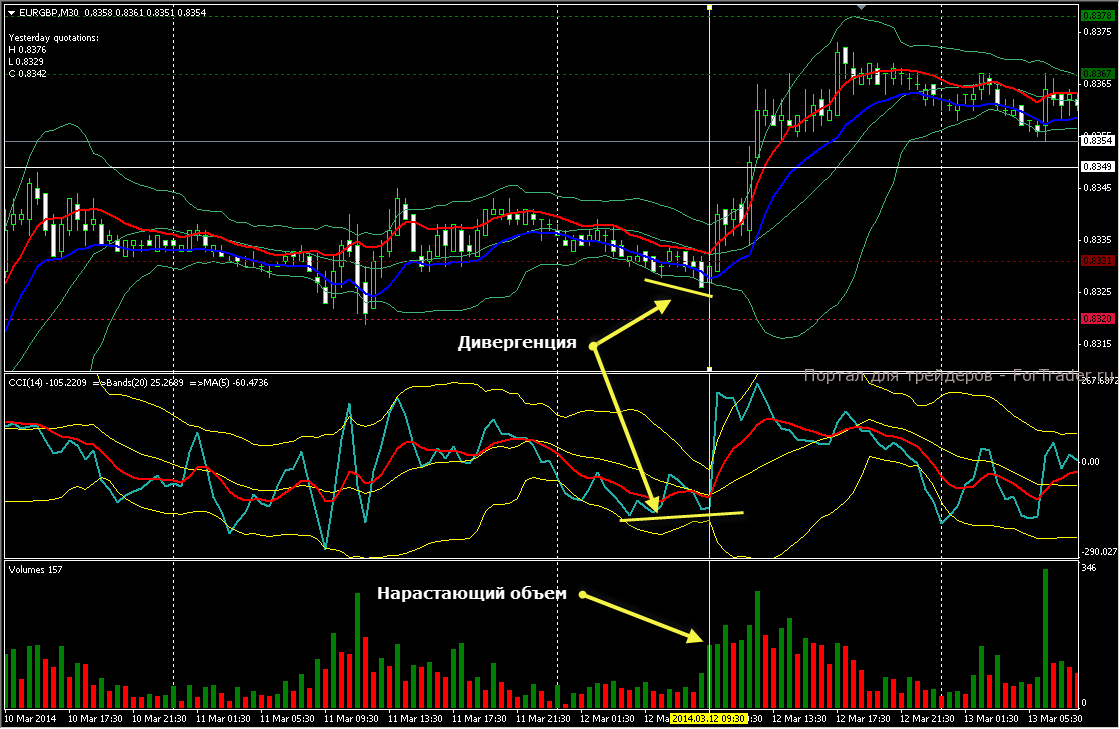
Task: Select the top handle of the yellow vertical line
Action: pyautogui.click(x=709, y=7)
